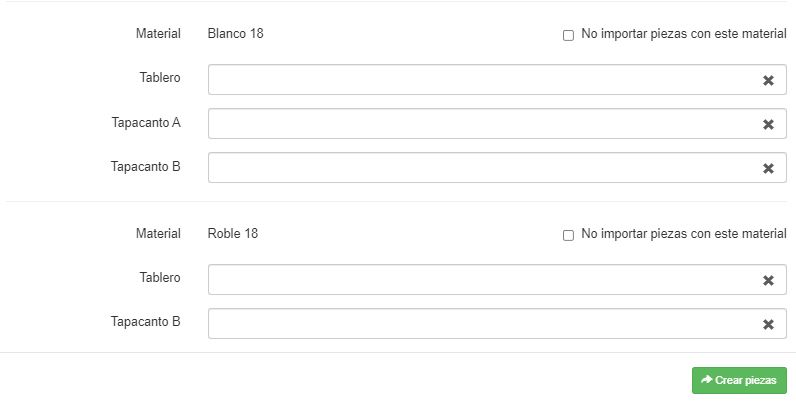Click Tapacanto B label under Roble 18

pyautogui.click(x=146, y=322)
